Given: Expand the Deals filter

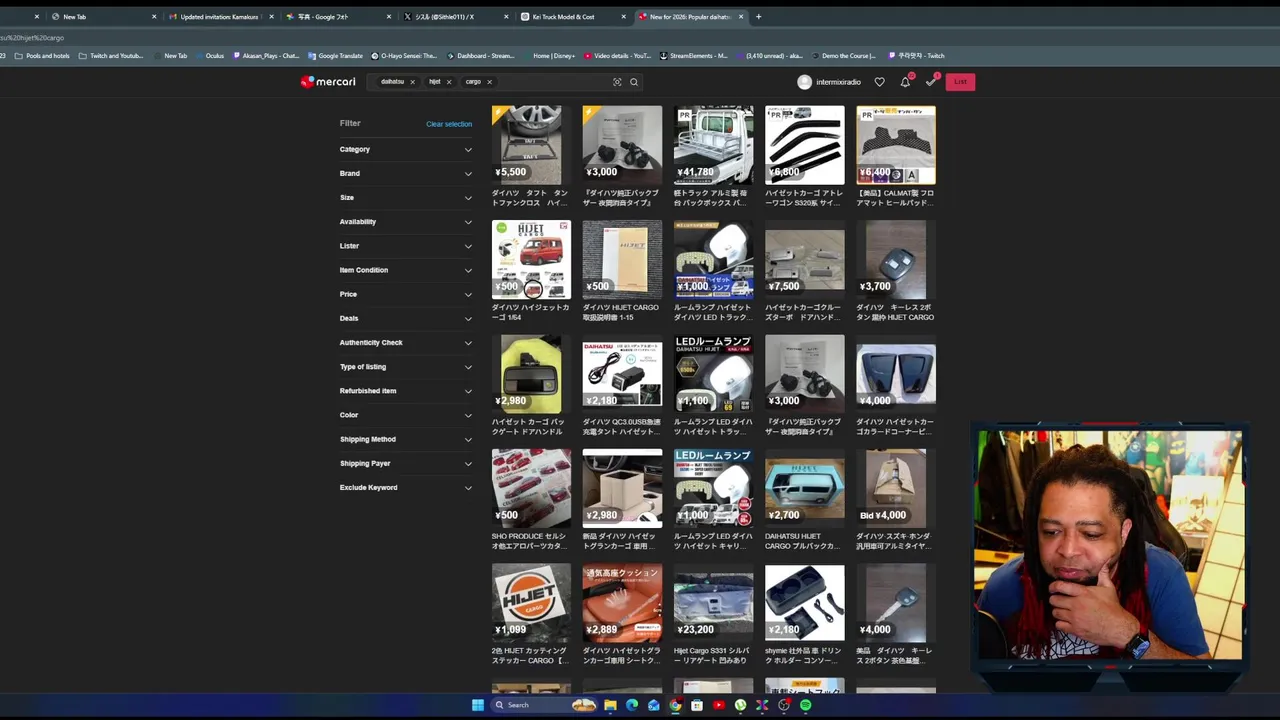Looking at the screenshot, I should (x=405, y=318).
